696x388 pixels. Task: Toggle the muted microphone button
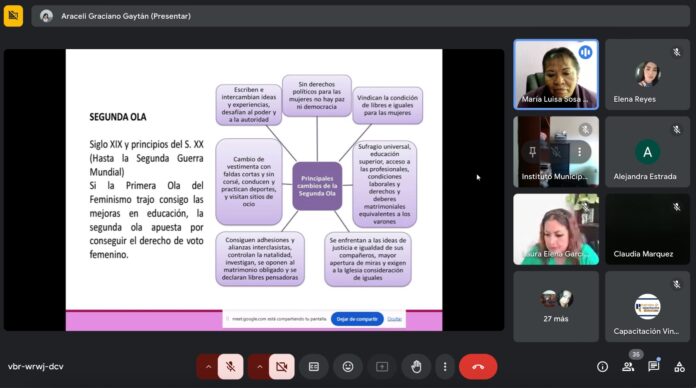(230, 367)
